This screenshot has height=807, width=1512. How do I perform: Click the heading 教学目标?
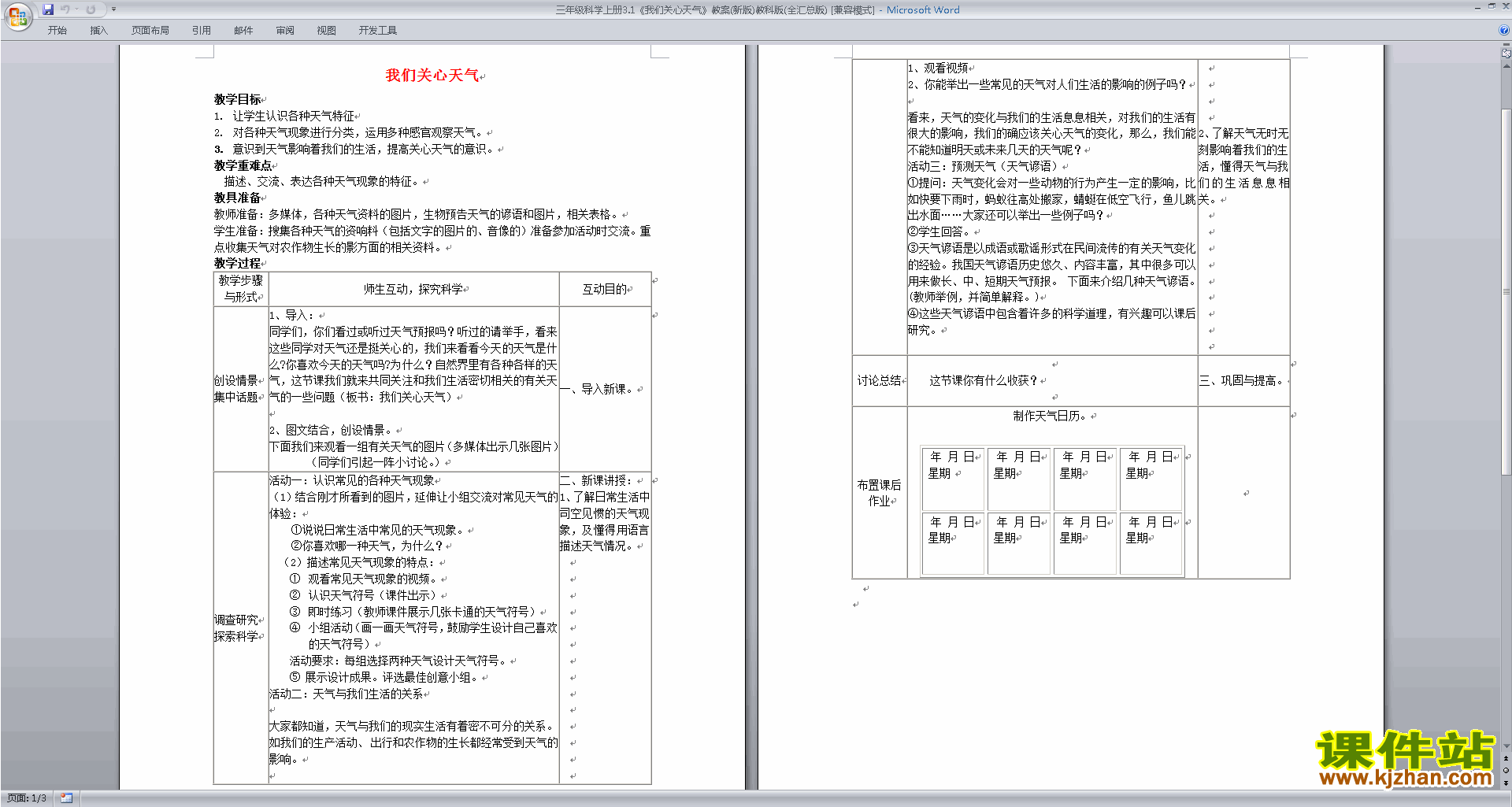coord(237,99)
